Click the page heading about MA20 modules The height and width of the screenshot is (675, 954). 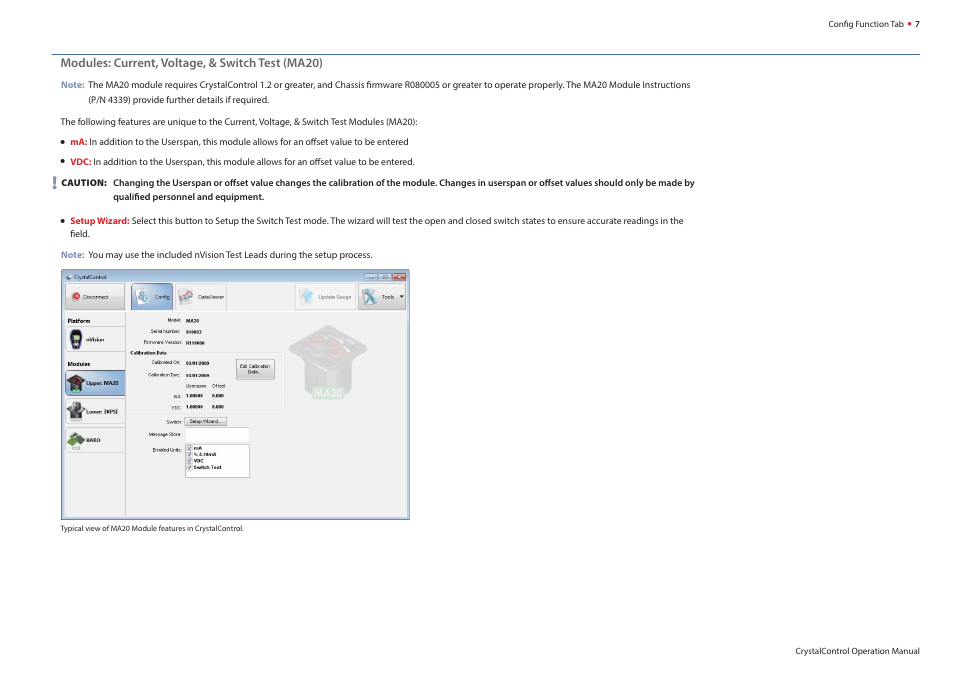(x=191, y=63)
